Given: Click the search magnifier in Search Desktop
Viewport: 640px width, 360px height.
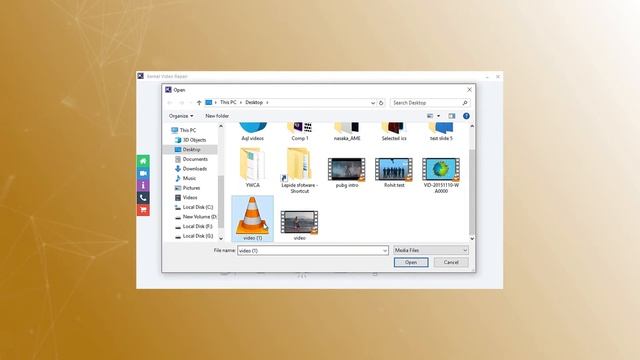Looking at the screenshot, I should 464,103.
